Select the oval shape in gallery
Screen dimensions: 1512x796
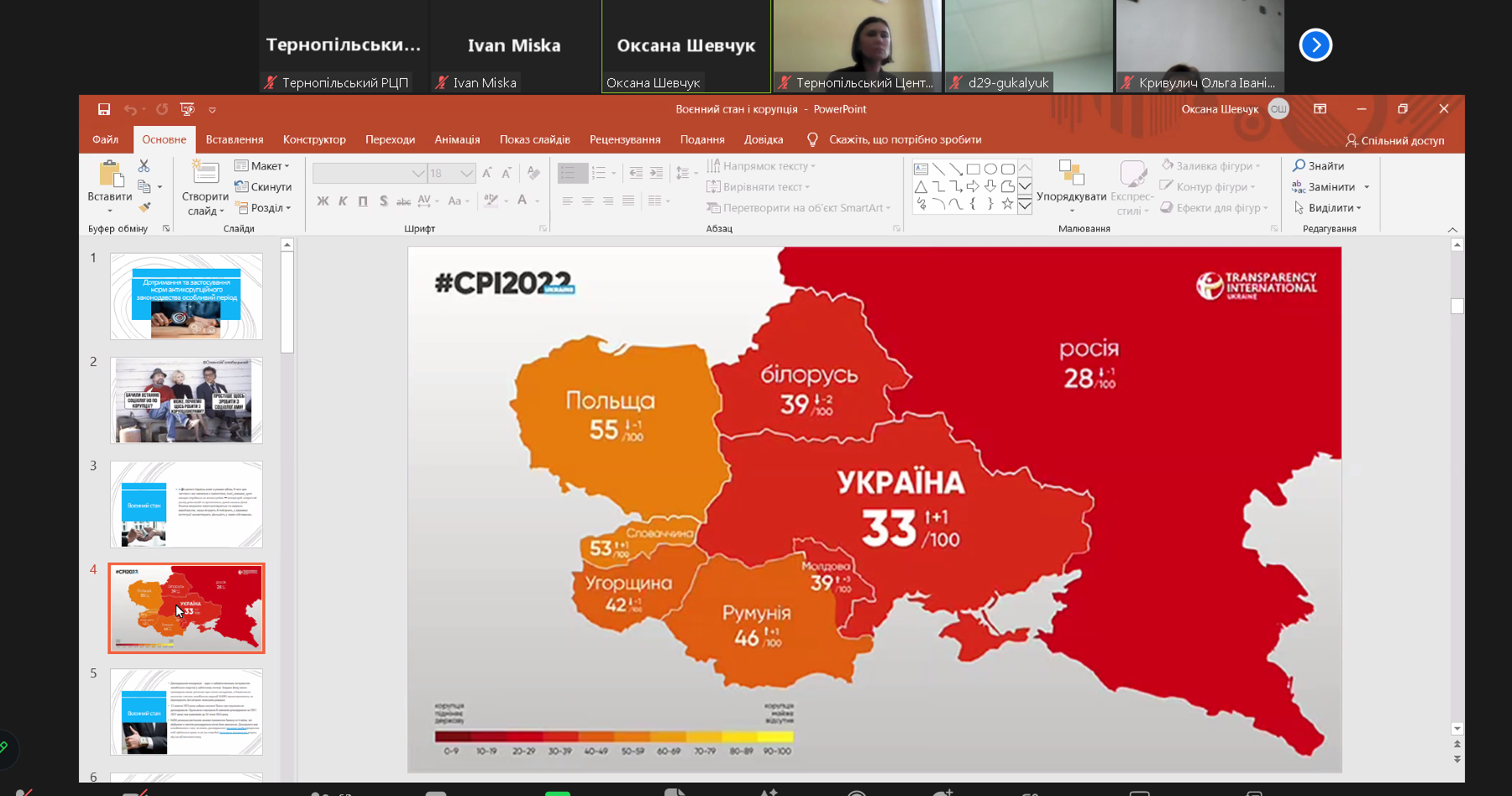(990, 169)
